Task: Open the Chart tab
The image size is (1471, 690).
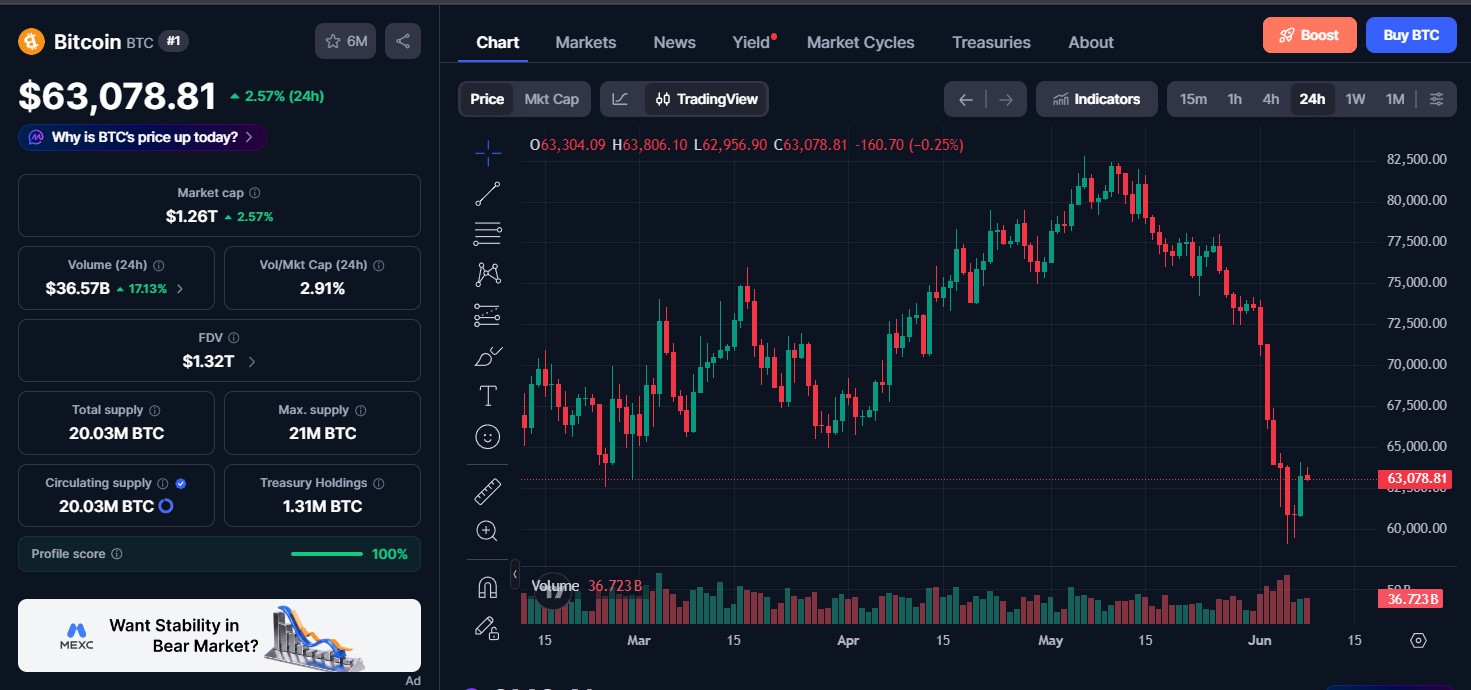Action: point(498,42)
